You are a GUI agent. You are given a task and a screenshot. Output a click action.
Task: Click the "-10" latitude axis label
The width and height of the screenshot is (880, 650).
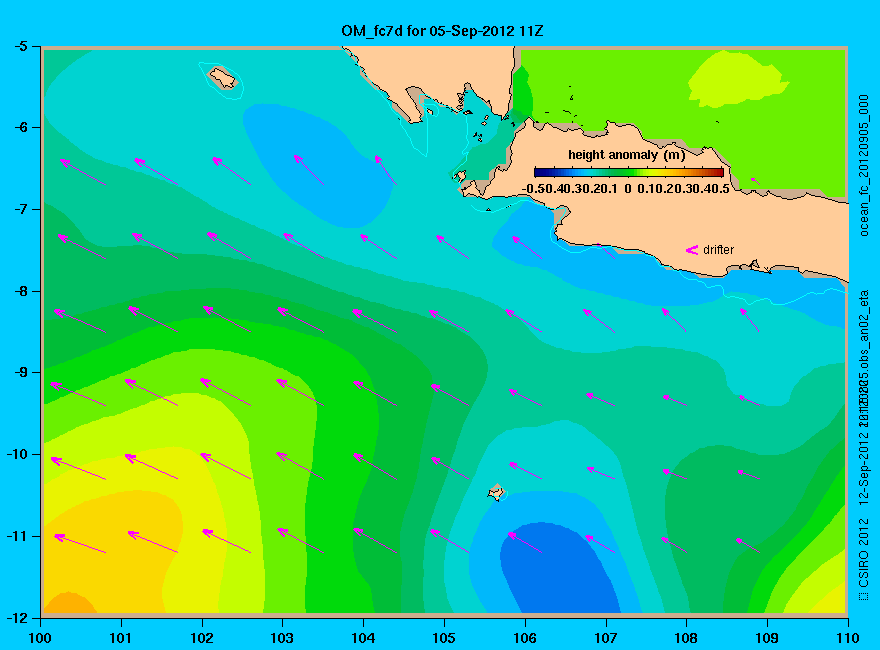point(17,454)
